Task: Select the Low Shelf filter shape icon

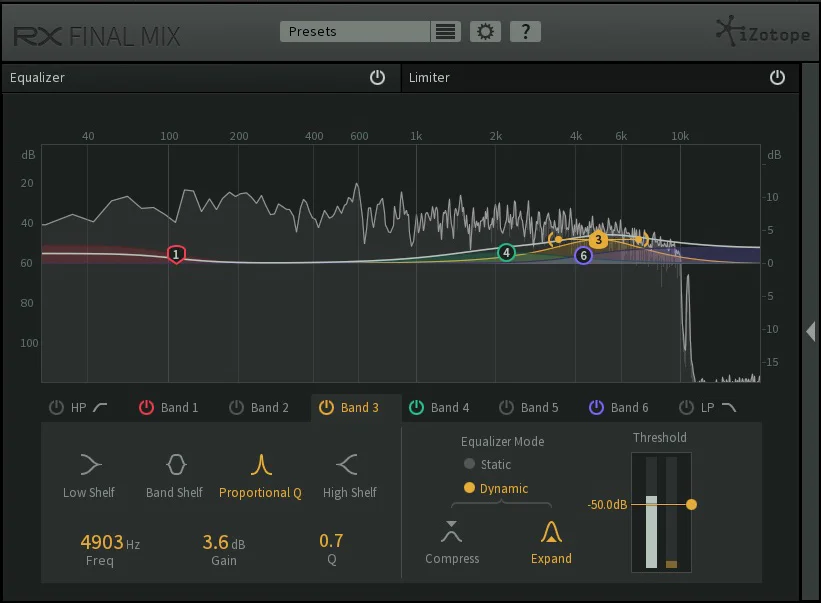Action: point(90,464)
